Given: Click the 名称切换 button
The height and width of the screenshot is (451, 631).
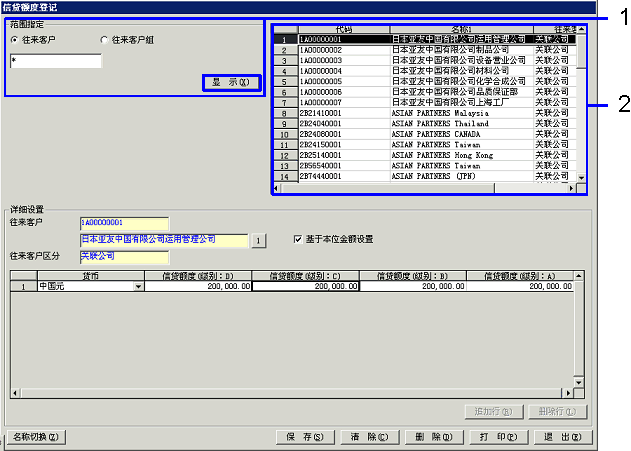Looking at the screenshot, I should (38, 437).
